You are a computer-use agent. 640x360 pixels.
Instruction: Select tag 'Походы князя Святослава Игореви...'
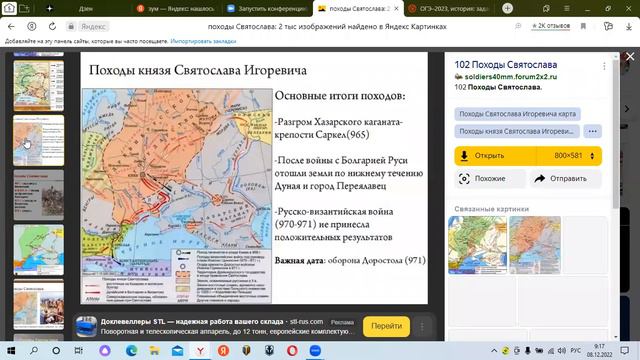[x=517, y=131]
